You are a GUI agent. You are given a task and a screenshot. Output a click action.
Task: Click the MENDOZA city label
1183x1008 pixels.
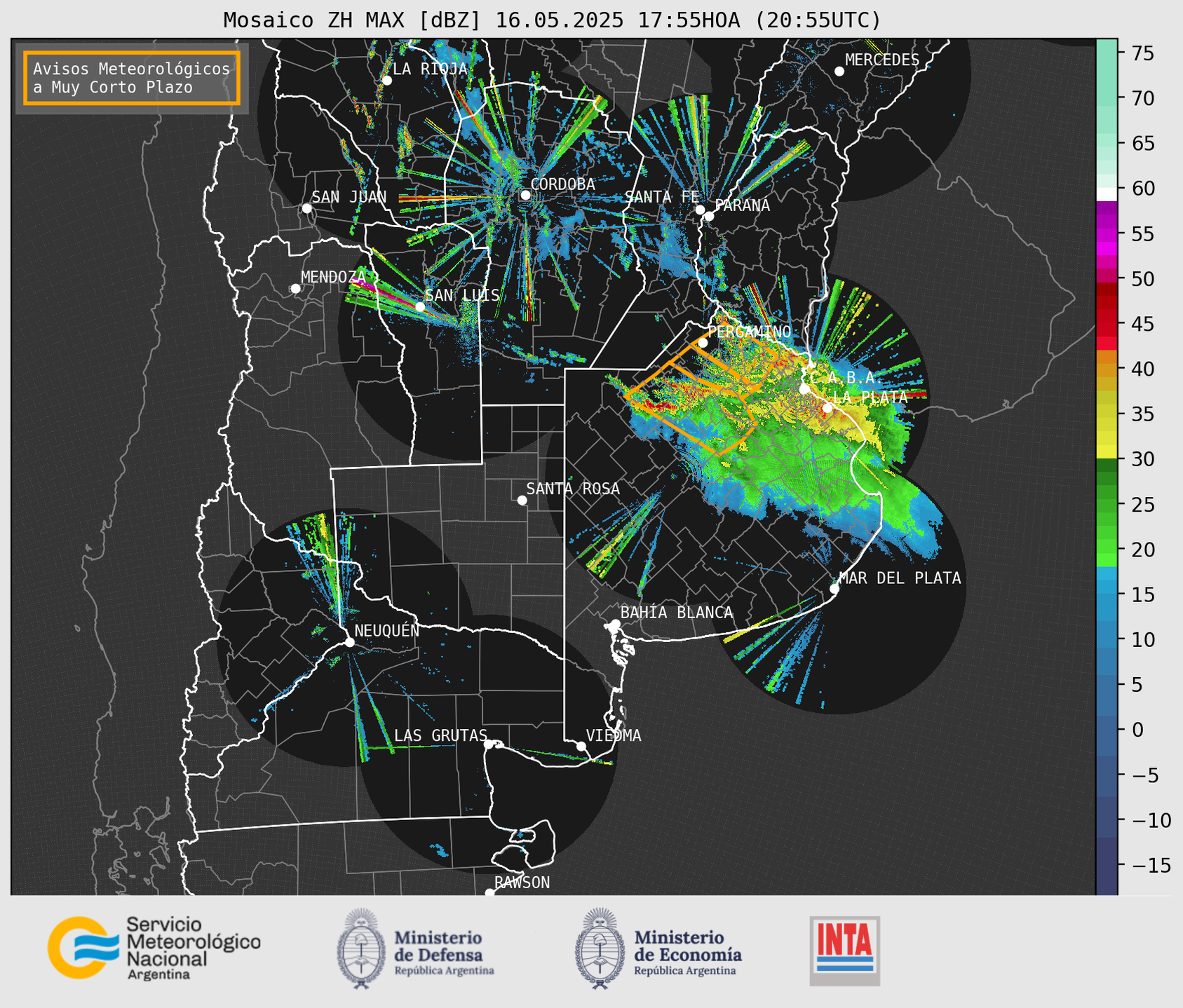[x=333, y=277]
